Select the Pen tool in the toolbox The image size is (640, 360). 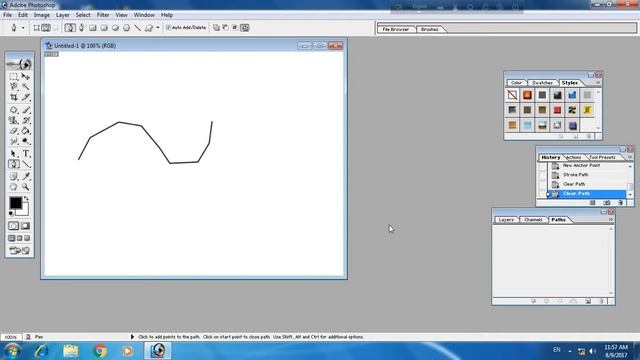pos(13,164)
